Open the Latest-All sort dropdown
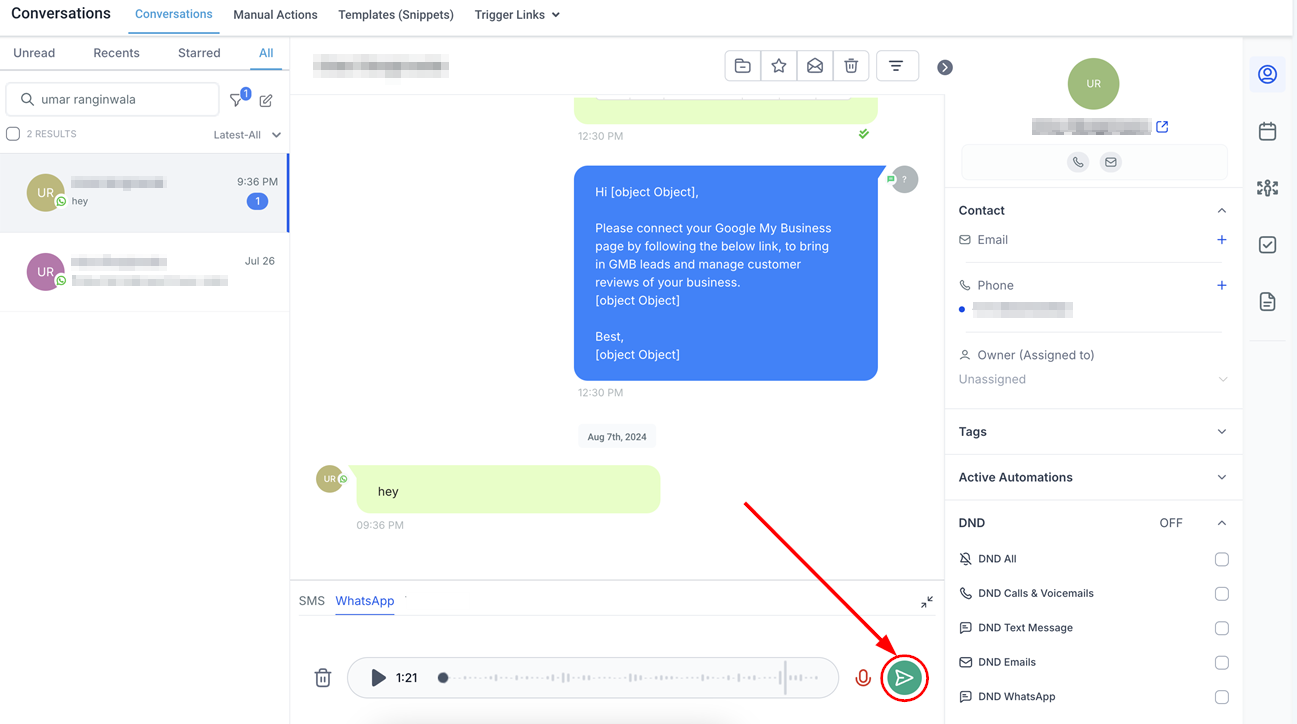 point(247,135)
